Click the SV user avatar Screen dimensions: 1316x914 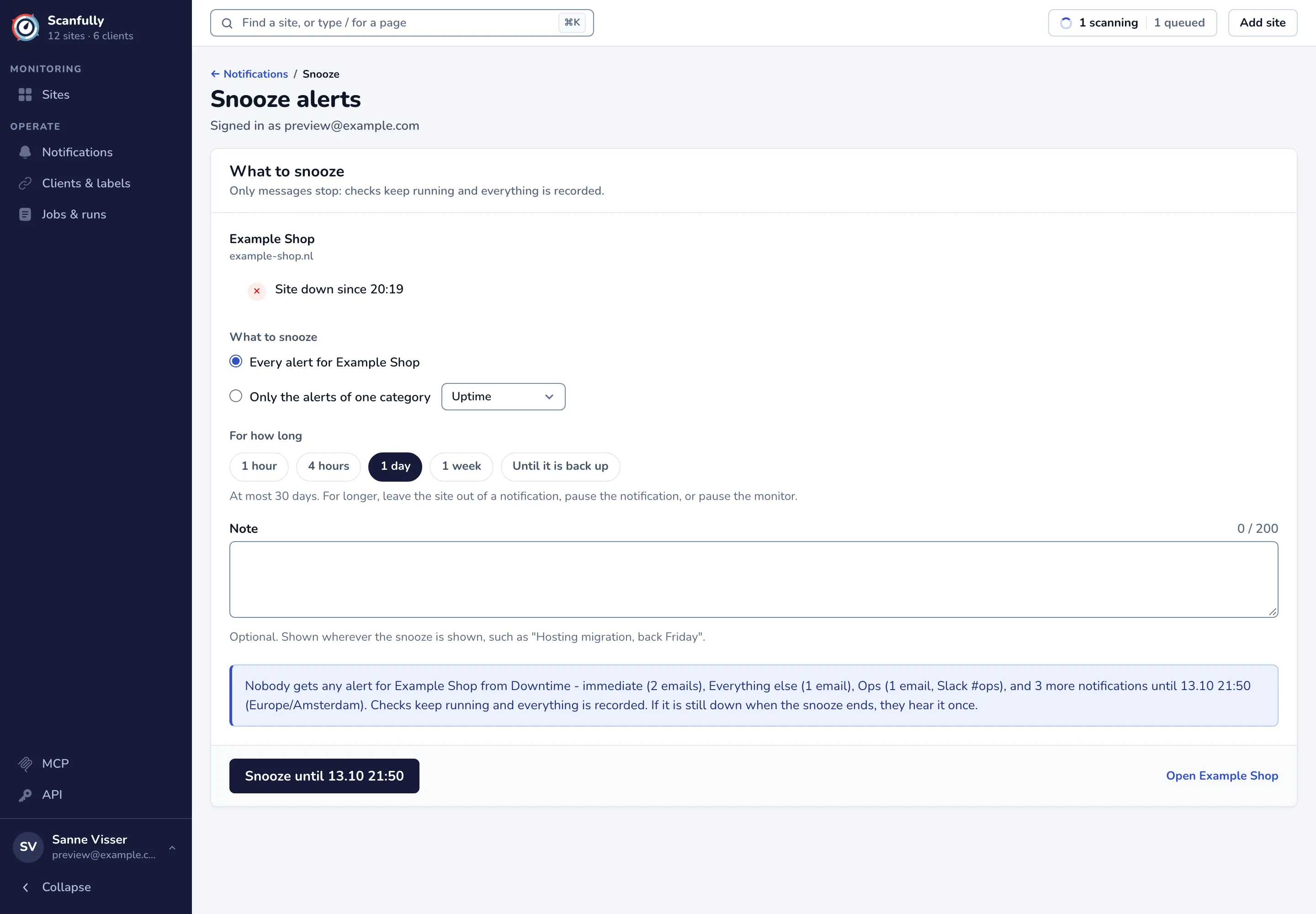click(28, 846)
